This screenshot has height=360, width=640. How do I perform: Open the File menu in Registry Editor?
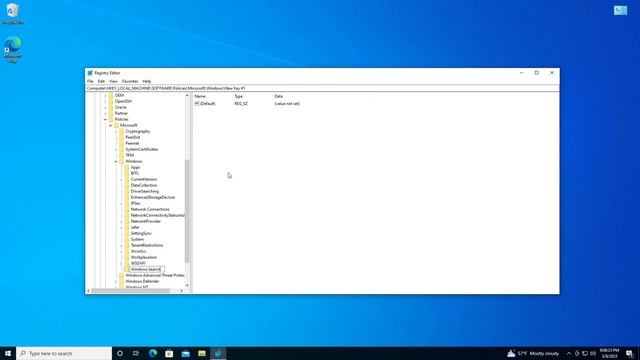tap(90, 81)
